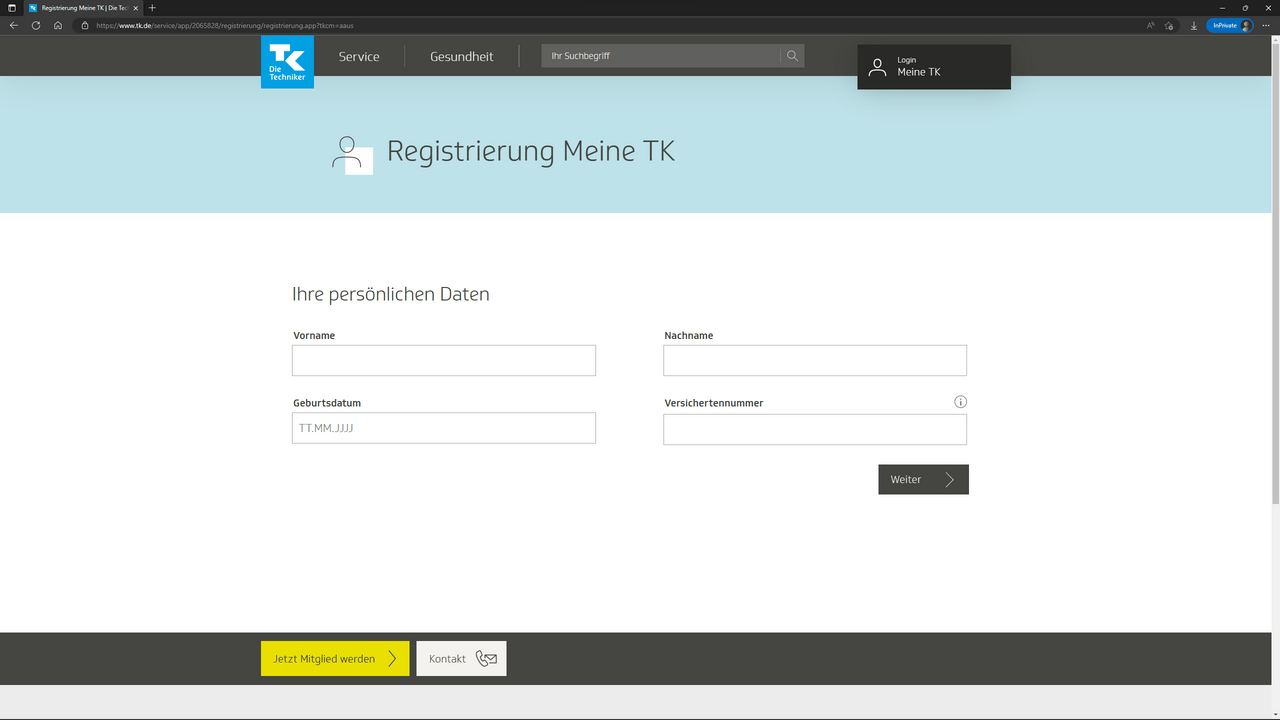Open the Service menu
The image size is (1280, 720).
point(359,57)
